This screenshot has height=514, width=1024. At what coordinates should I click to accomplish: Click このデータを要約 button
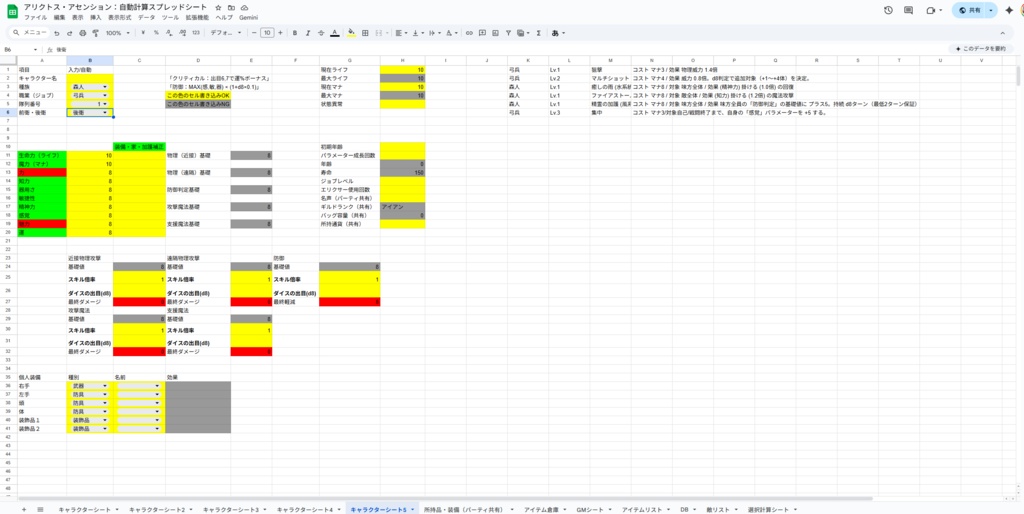pos(980,49)
